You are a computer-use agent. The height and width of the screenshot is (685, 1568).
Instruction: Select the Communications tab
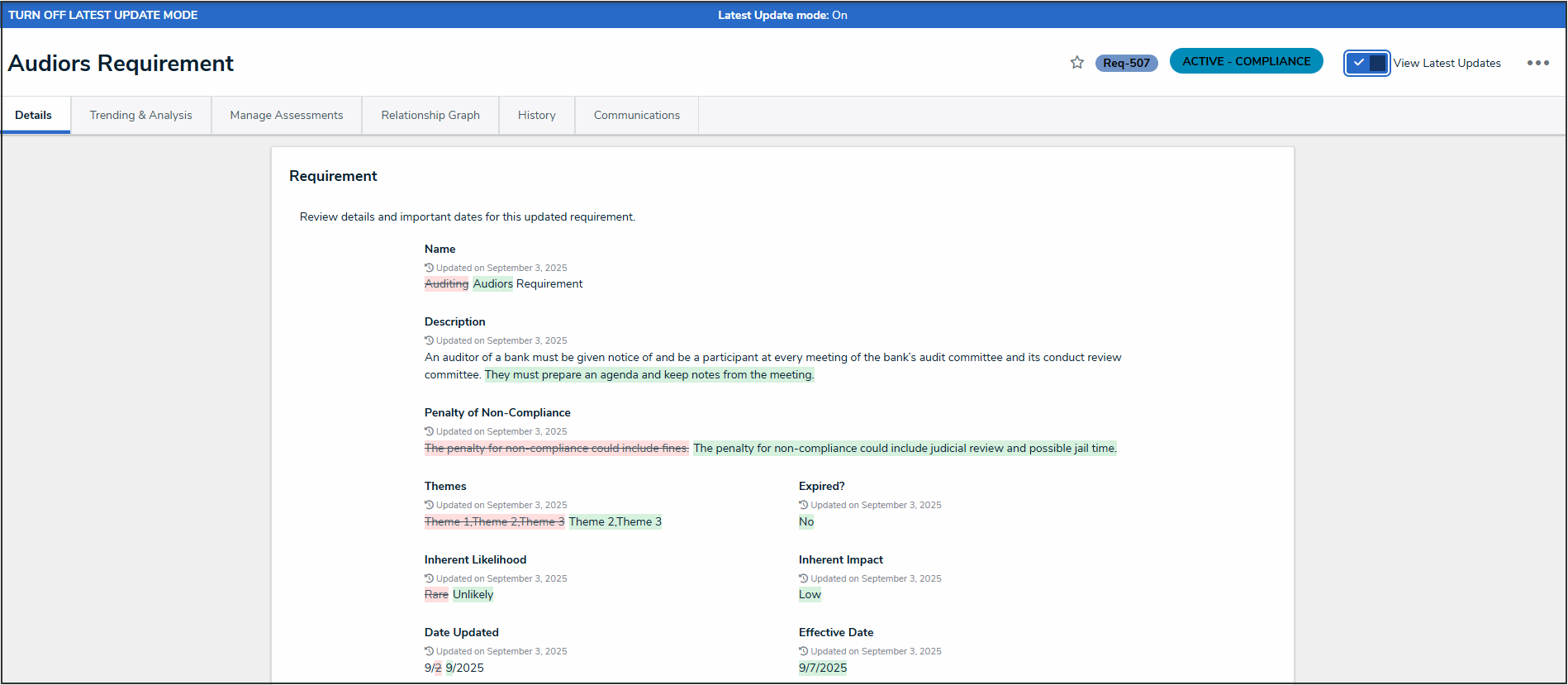click(x=636, y=115)
